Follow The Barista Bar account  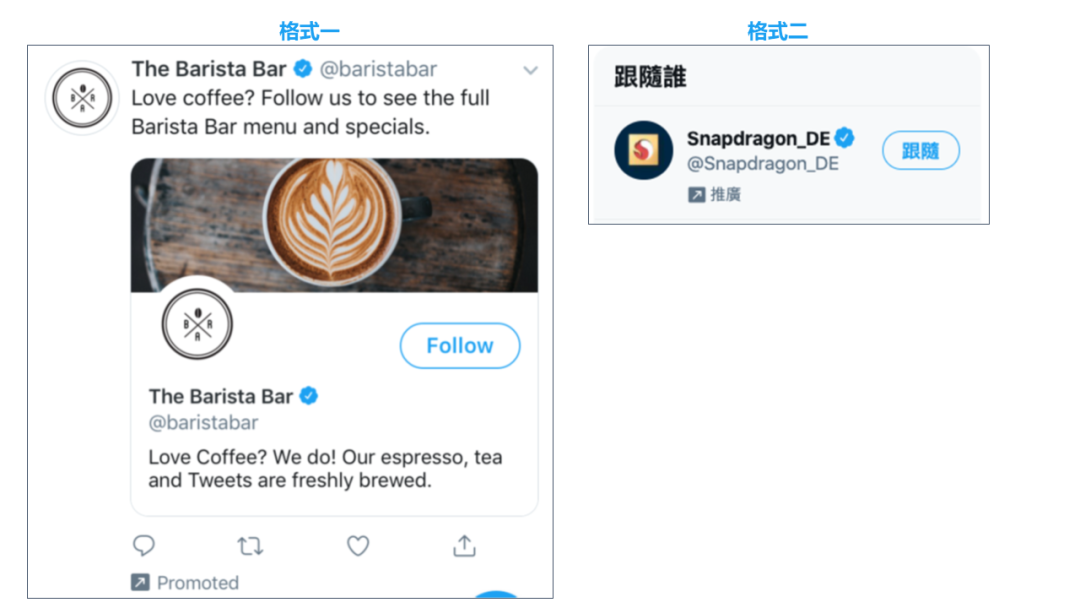click(x=459, y=345)
